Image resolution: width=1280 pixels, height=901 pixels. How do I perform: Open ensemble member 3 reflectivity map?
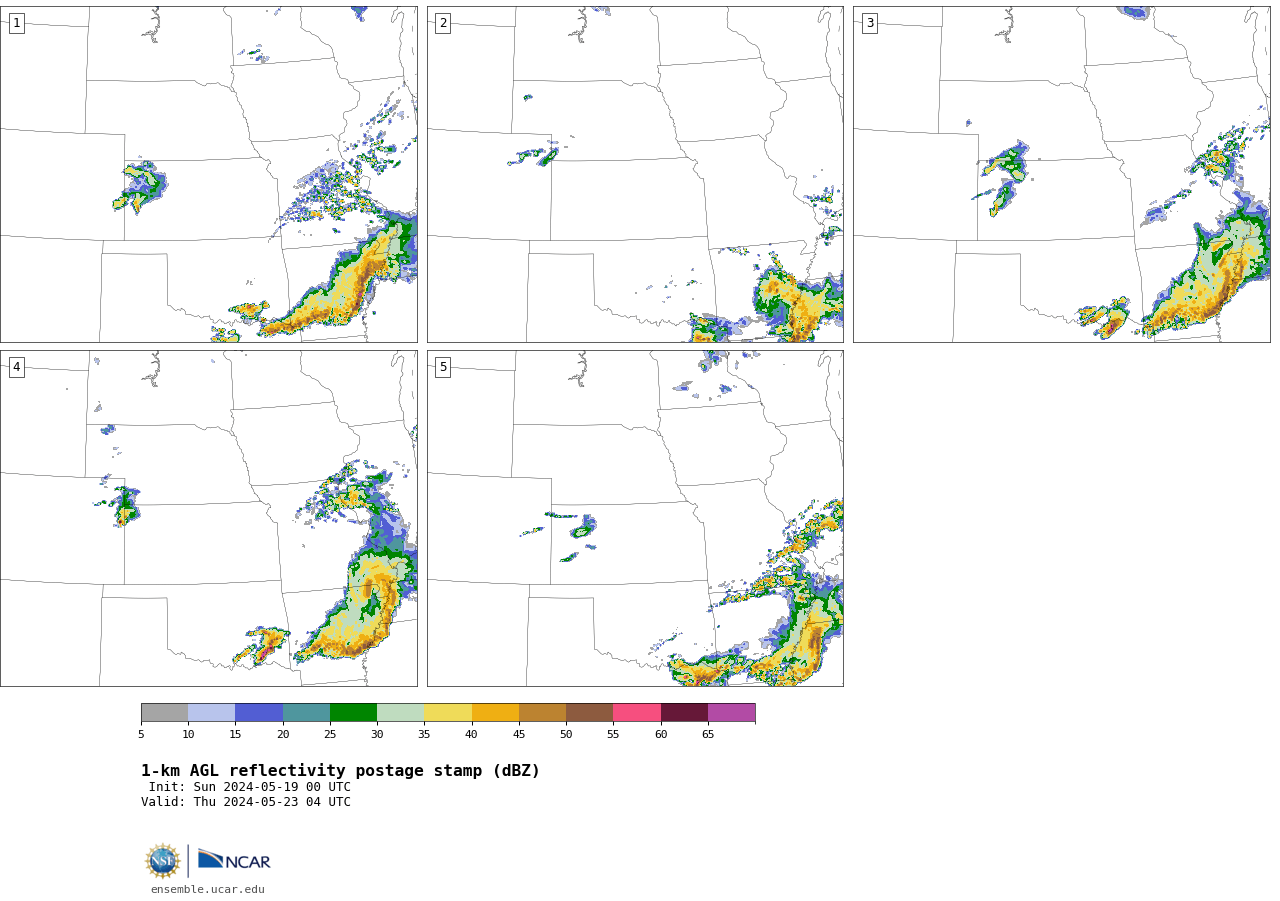click(1061, 174)
